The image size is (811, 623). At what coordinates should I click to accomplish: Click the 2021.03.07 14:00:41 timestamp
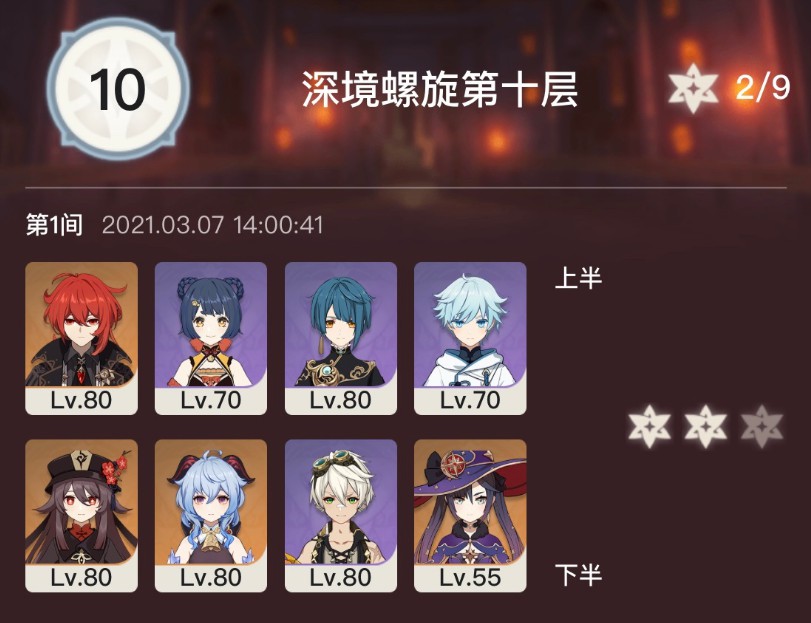pos(213,225)
